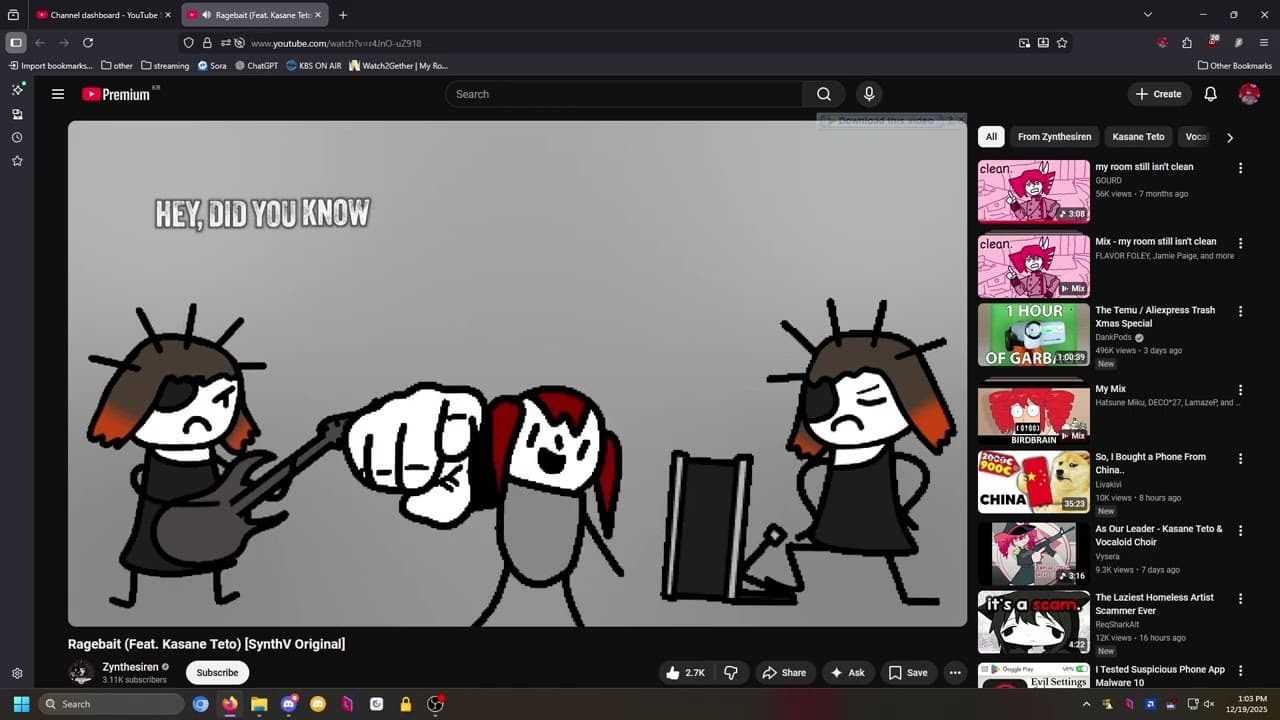Click the browser address bar URL
The height and width of the screenshot is (720, 1280).
pyautogui.click(x=336, y=43)
